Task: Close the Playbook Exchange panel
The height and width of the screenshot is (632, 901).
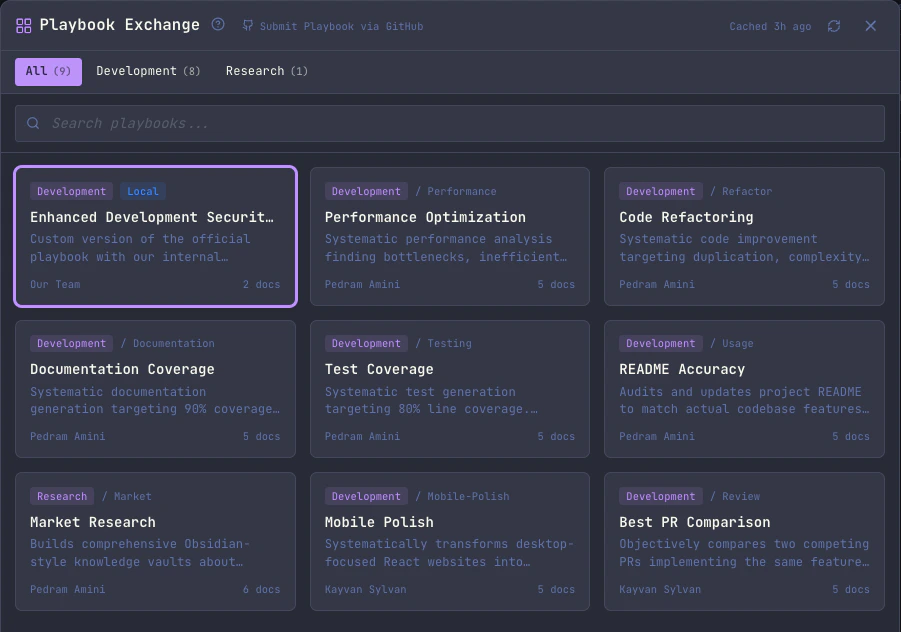Action: [x=870, y=26]
